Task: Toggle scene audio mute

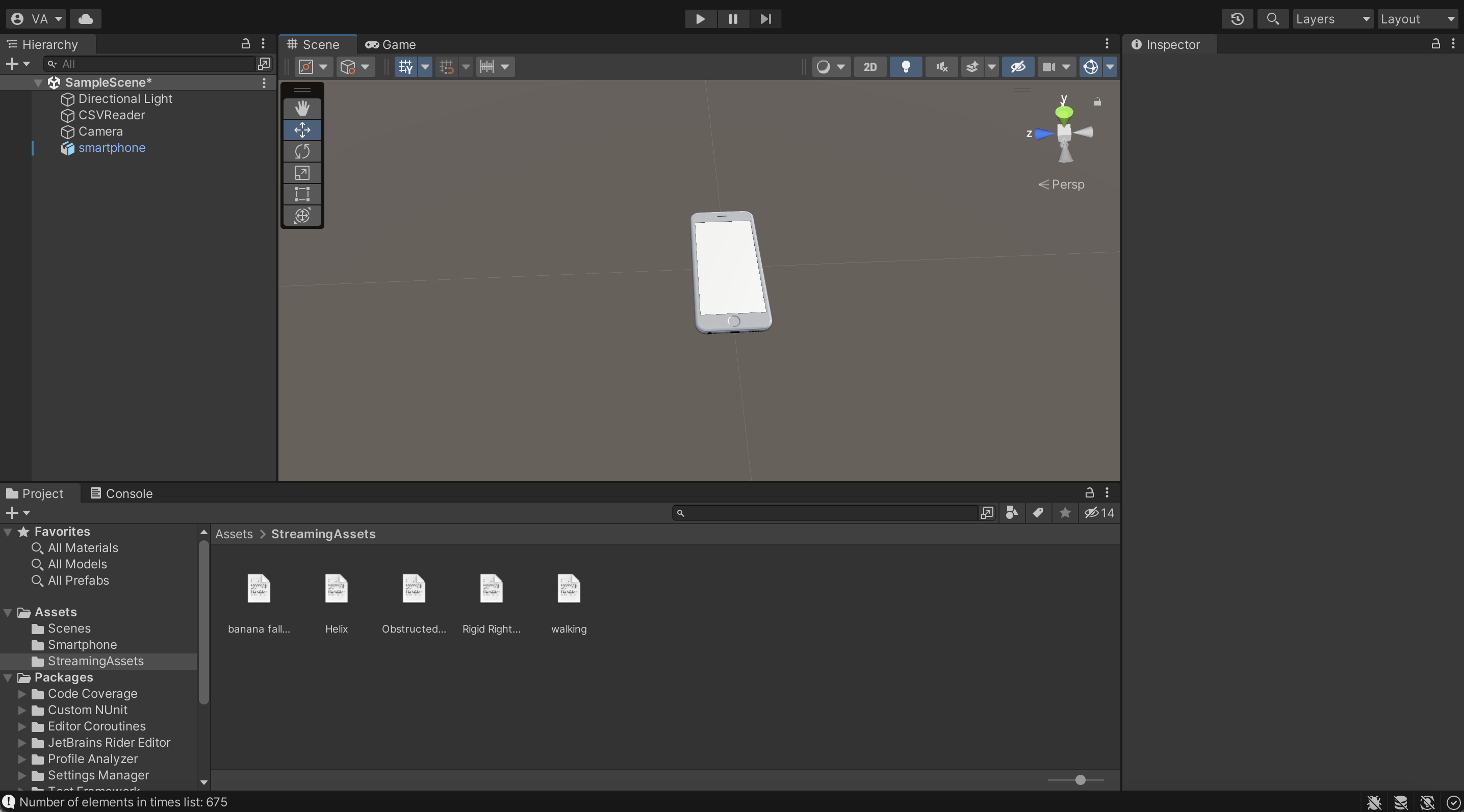Action: pos(941,67)
